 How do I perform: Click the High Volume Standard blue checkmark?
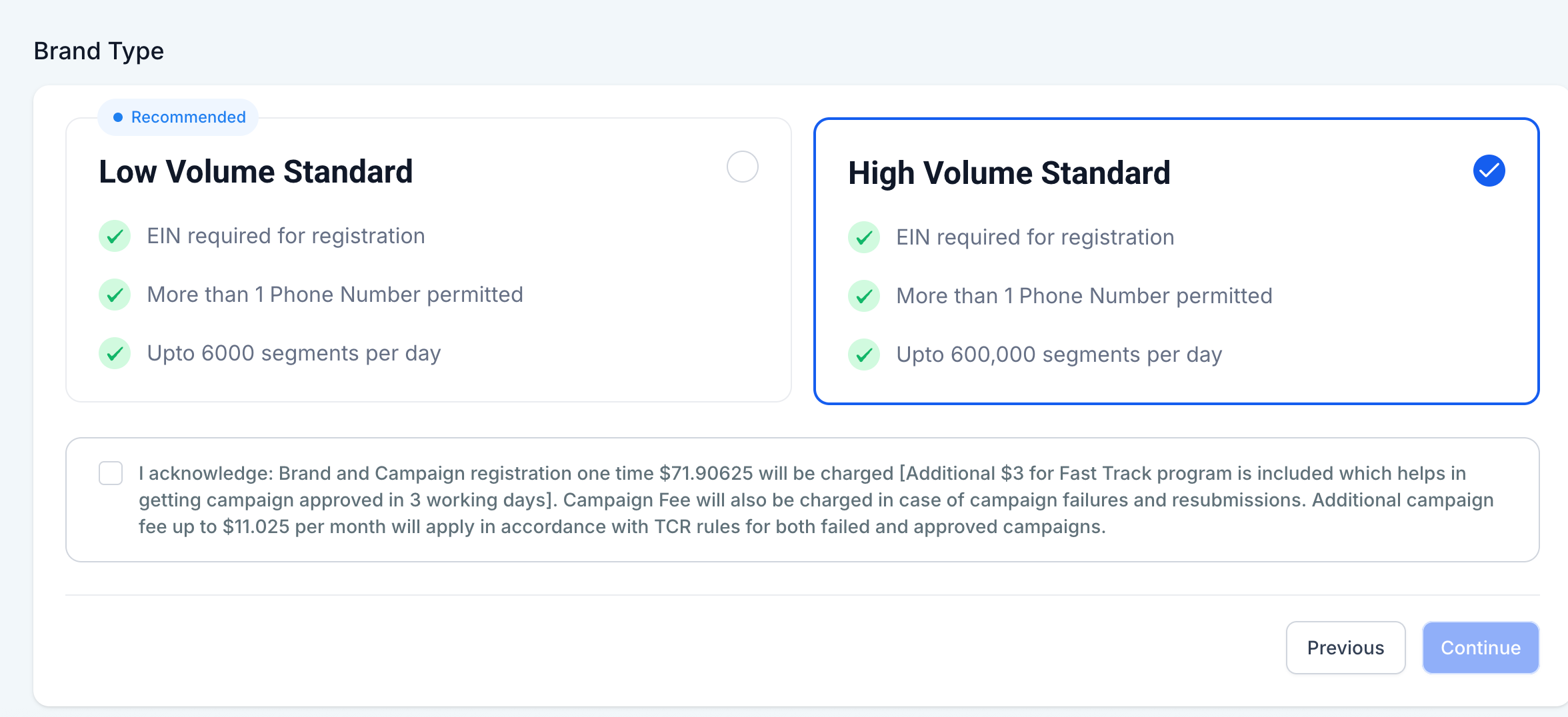tap(1489, 171)
